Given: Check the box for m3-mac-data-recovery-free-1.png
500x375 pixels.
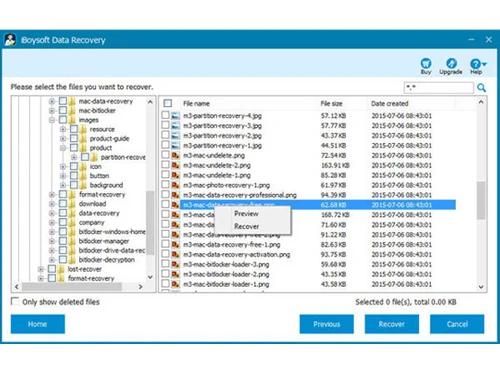Looking at the screenshot, I should pos(165,244).
